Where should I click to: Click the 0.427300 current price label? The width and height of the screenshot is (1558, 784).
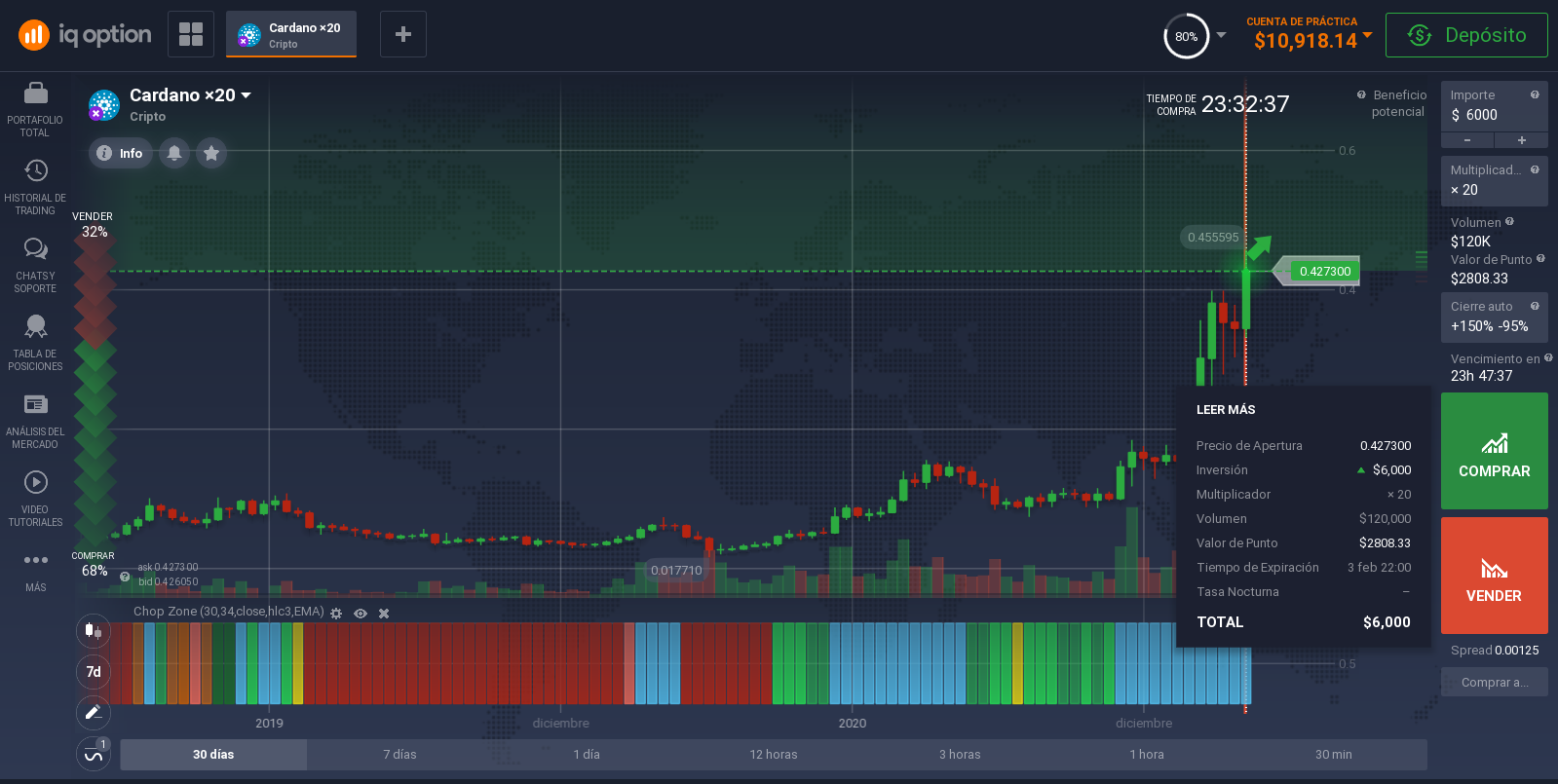[1323, 272]
